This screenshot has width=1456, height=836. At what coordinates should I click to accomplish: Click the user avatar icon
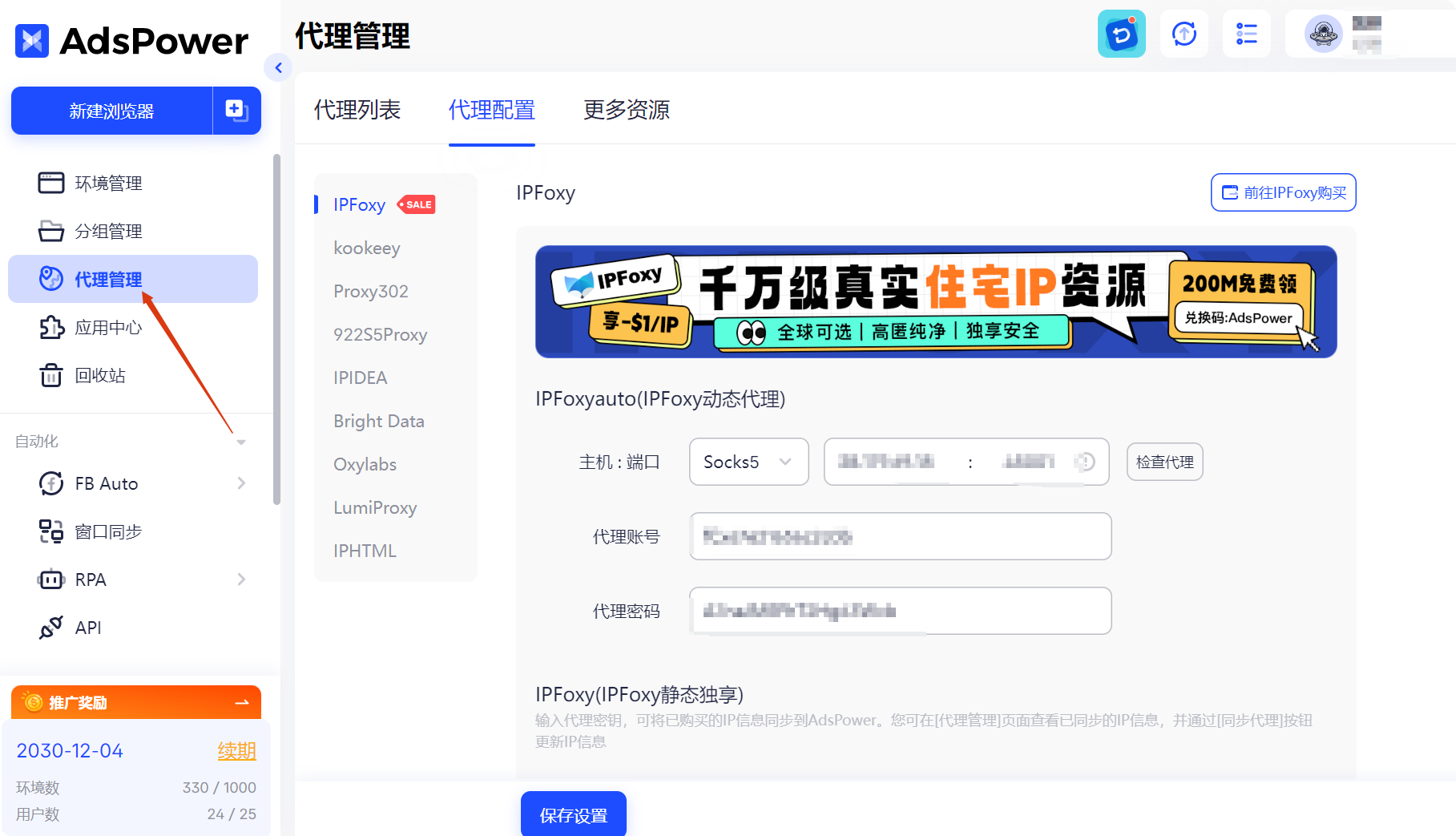(1324, 34)
